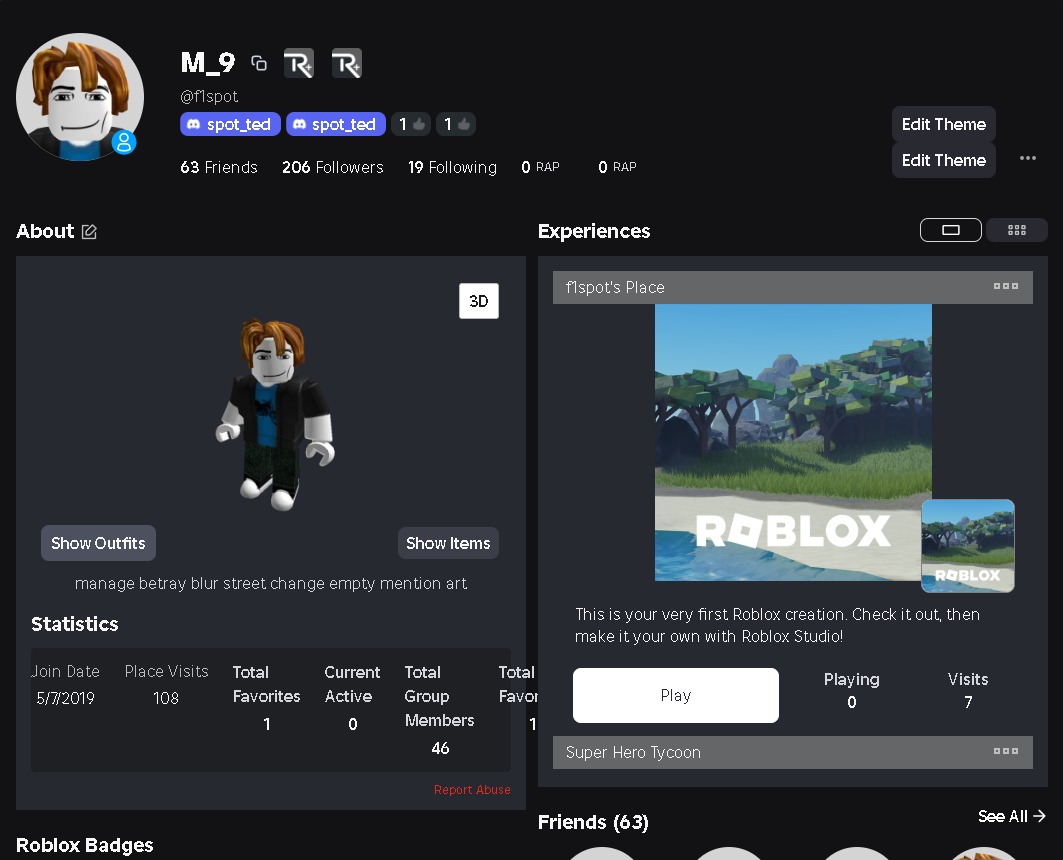The image size is (1063, 860).
Task: Edit the About section with pencil icon
Action: (x=89, y=232)
